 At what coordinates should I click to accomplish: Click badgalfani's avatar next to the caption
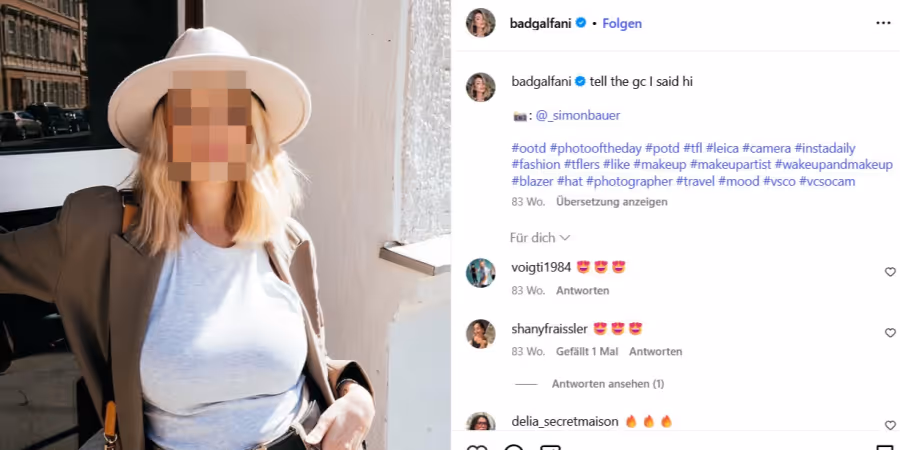point(480,87)
